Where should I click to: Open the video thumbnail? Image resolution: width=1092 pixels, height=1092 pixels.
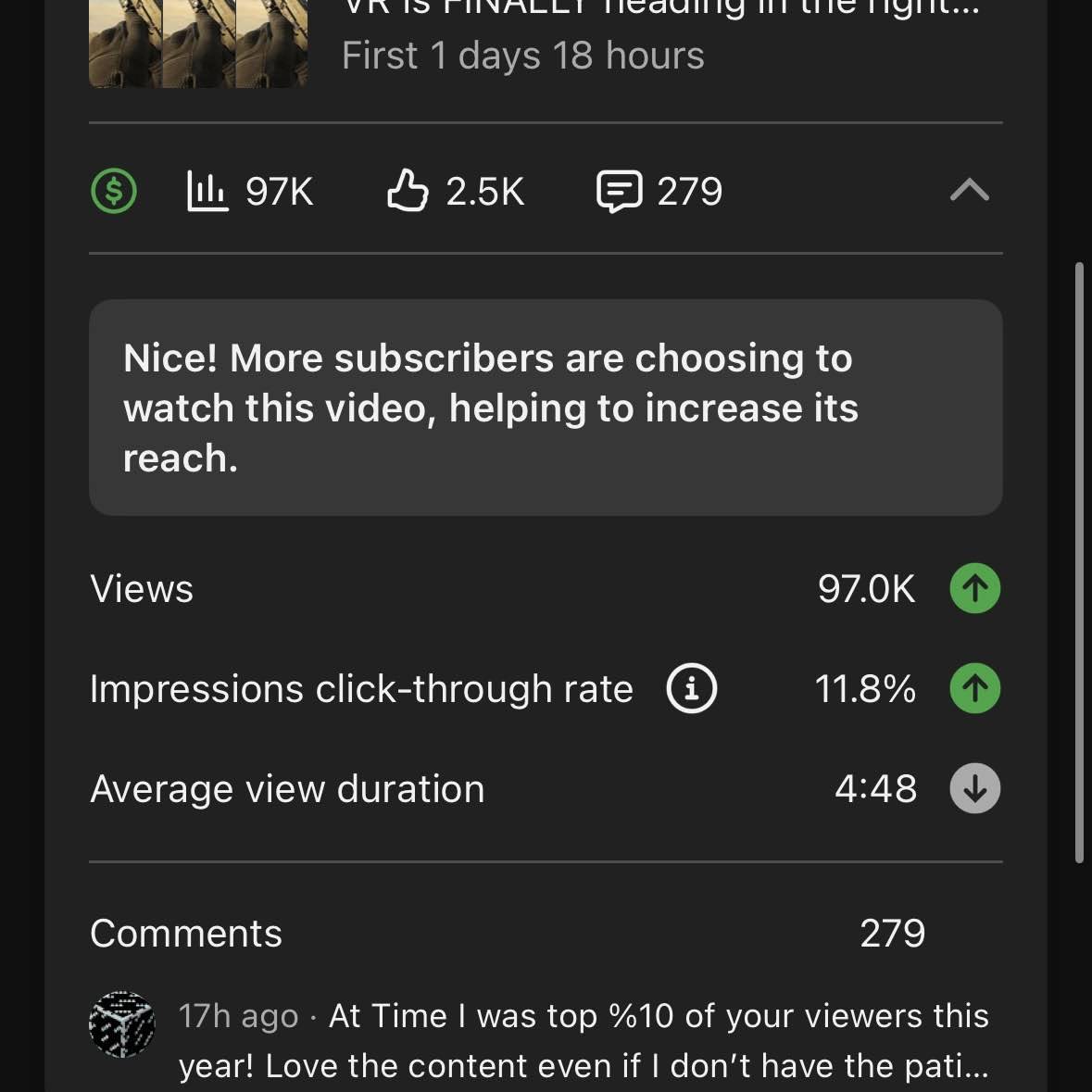(198, 44)
